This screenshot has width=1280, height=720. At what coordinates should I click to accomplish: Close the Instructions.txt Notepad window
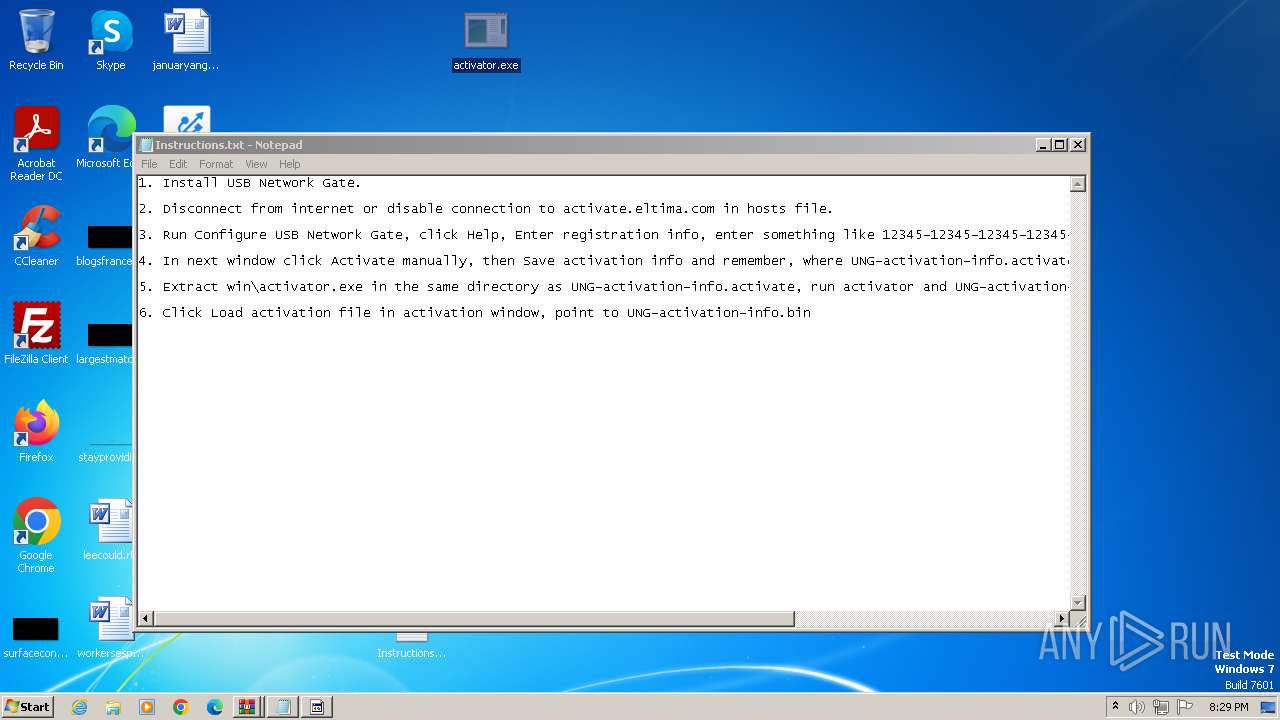[x=1078, y=145]
